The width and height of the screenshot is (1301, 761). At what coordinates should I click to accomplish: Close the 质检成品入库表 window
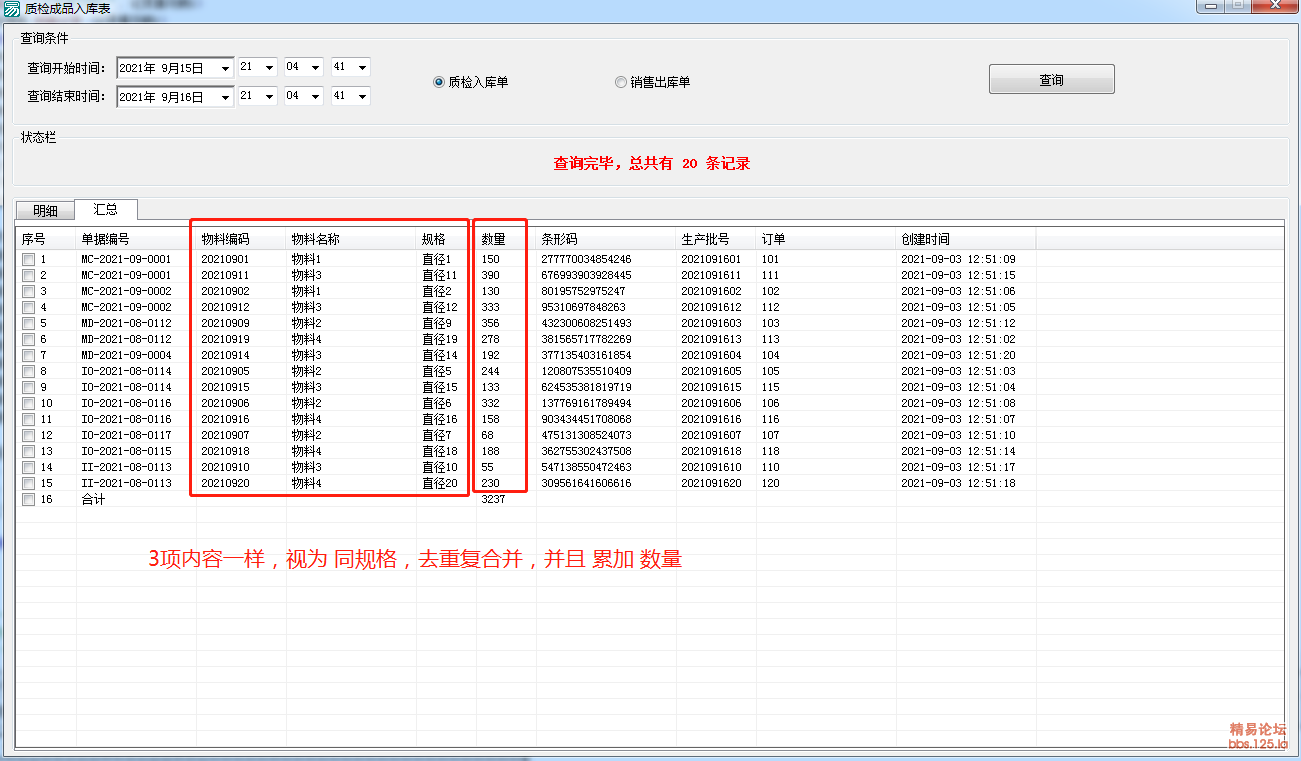point(1273,6)
